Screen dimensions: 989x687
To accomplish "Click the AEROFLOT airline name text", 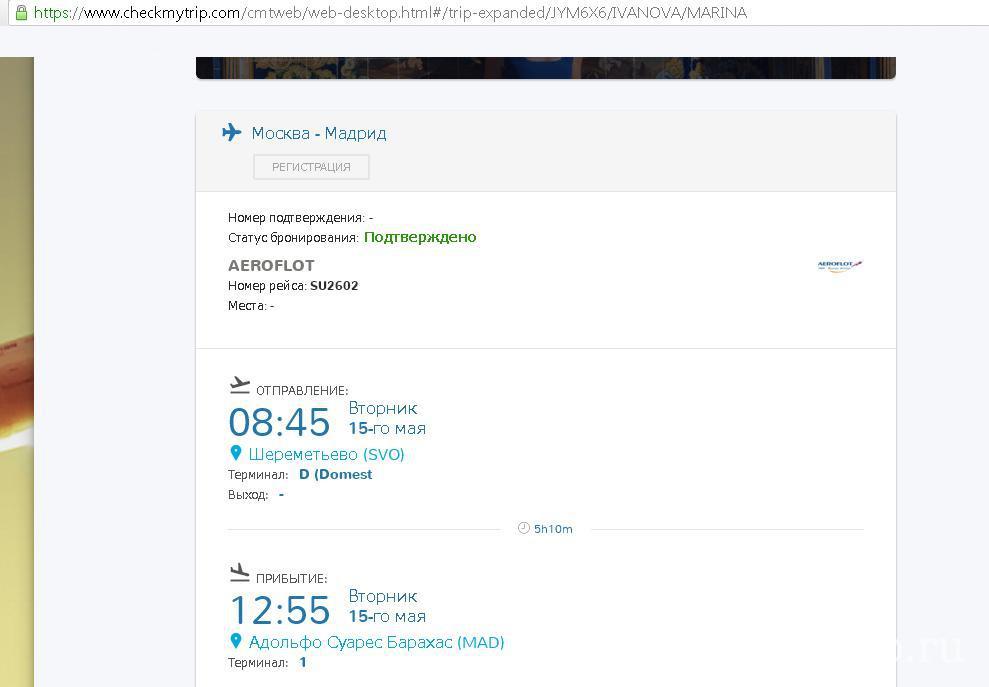I will click(271, 265).
